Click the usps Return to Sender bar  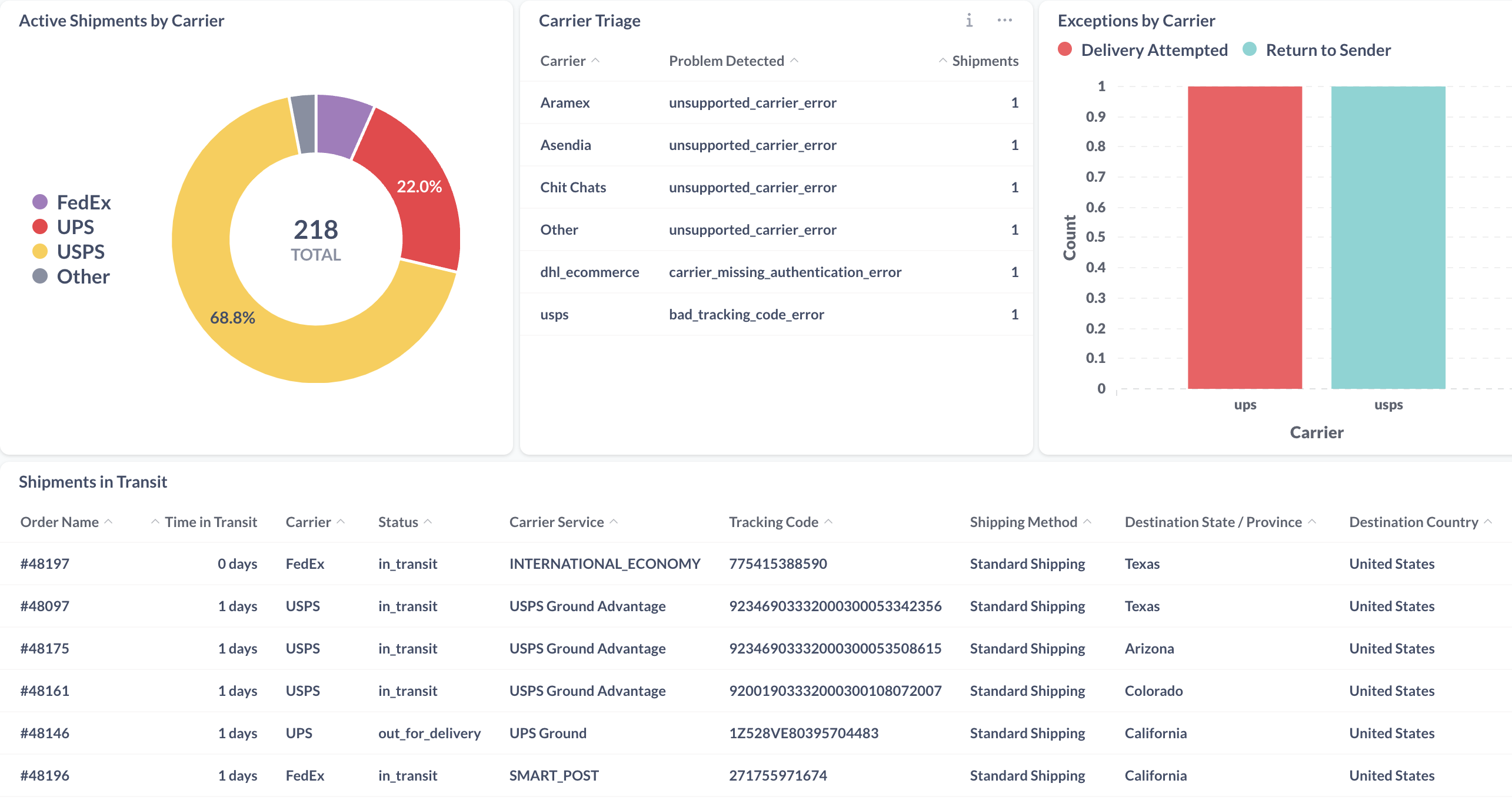pos(1388,238)
